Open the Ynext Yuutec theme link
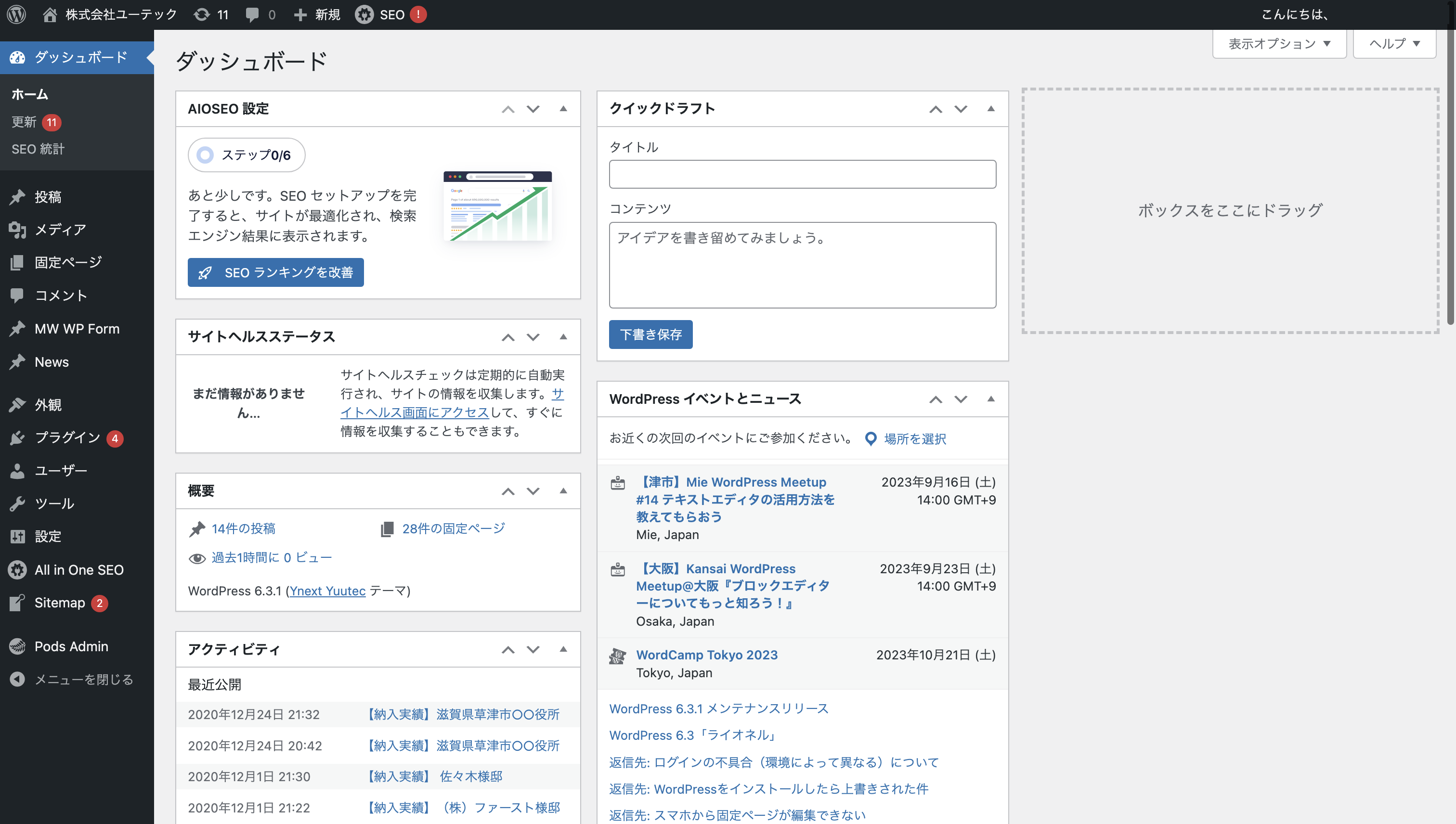Viewport: 1456px width, 824px height. (327, 591)
